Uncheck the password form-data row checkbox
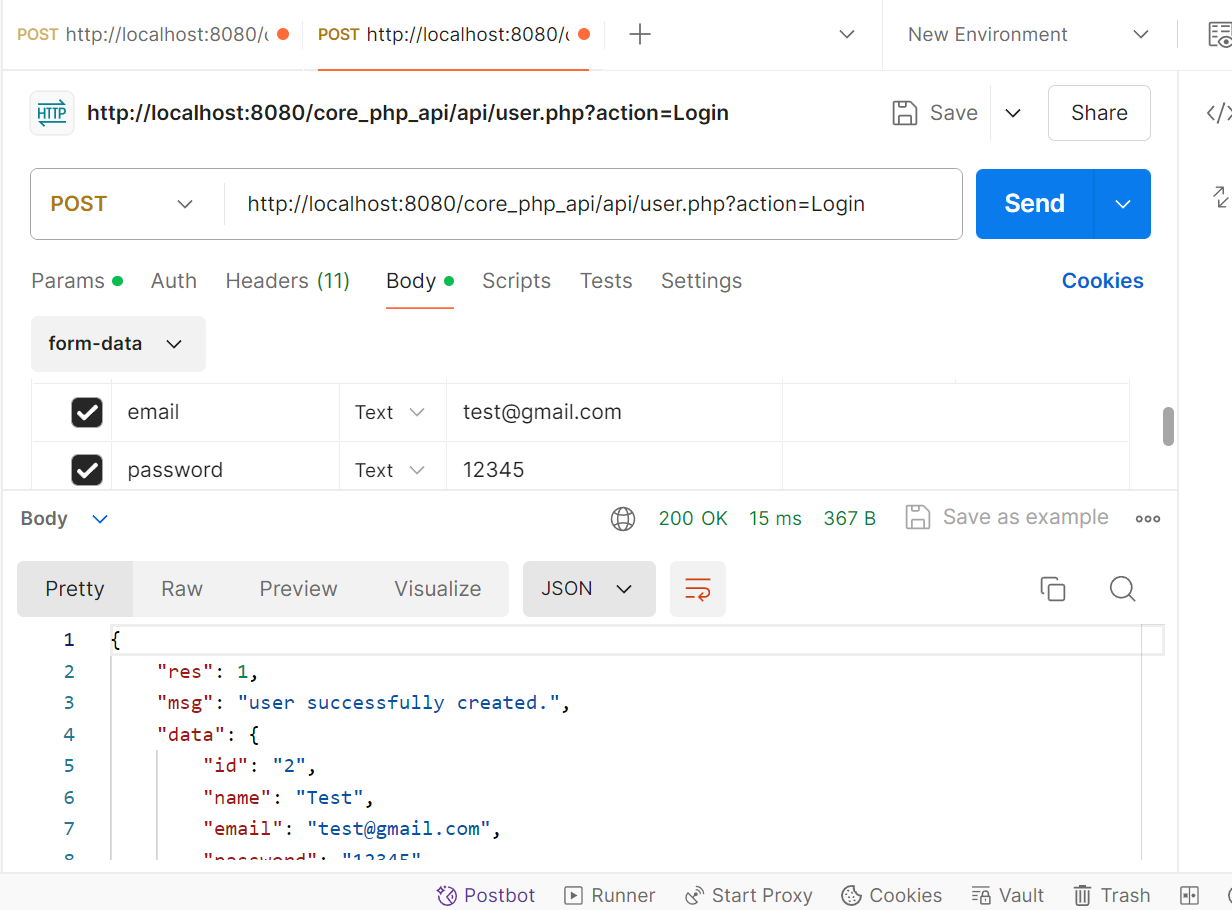Viewport: 1232px width, 910px height. point(87,470)
